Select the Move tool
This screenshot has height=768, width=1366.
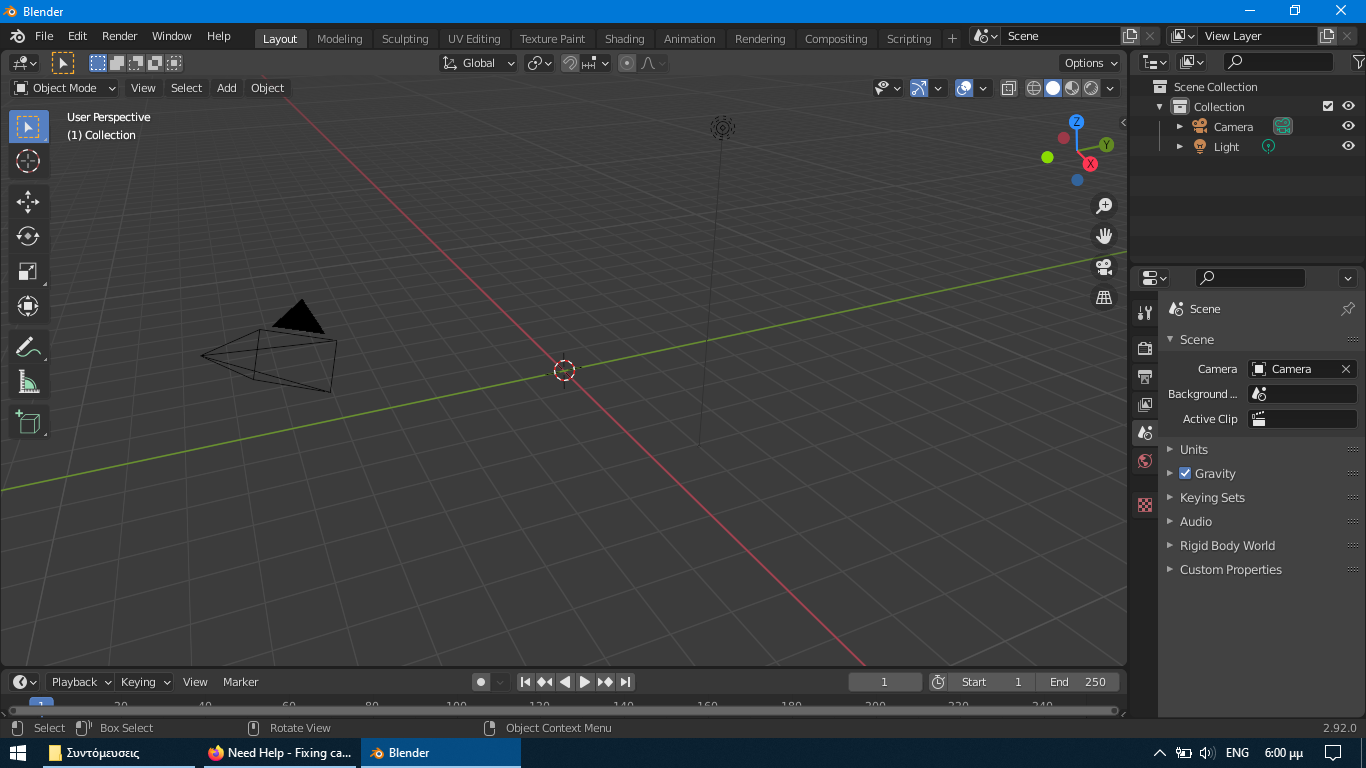(28, 202)
